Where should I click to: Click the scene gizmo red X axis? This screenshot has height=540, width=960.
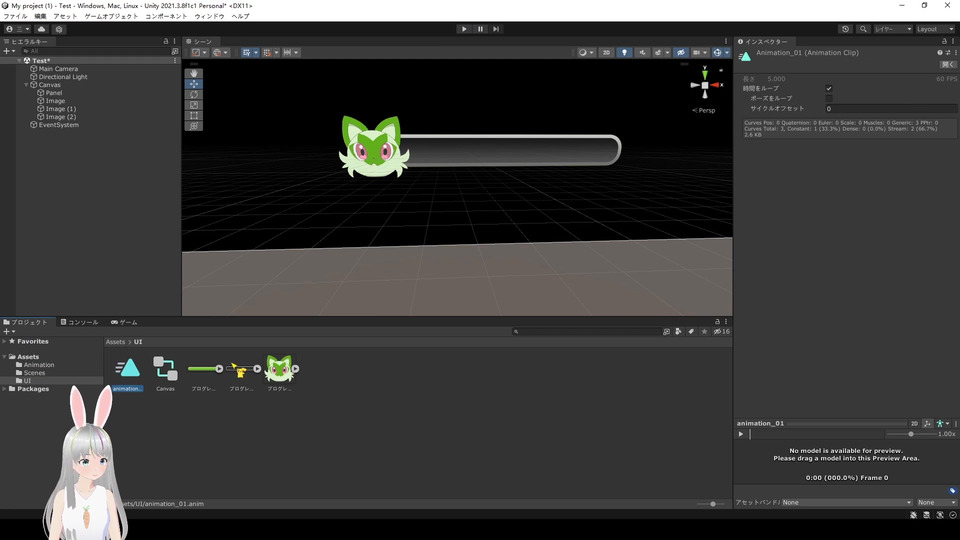tap(716, 85)
